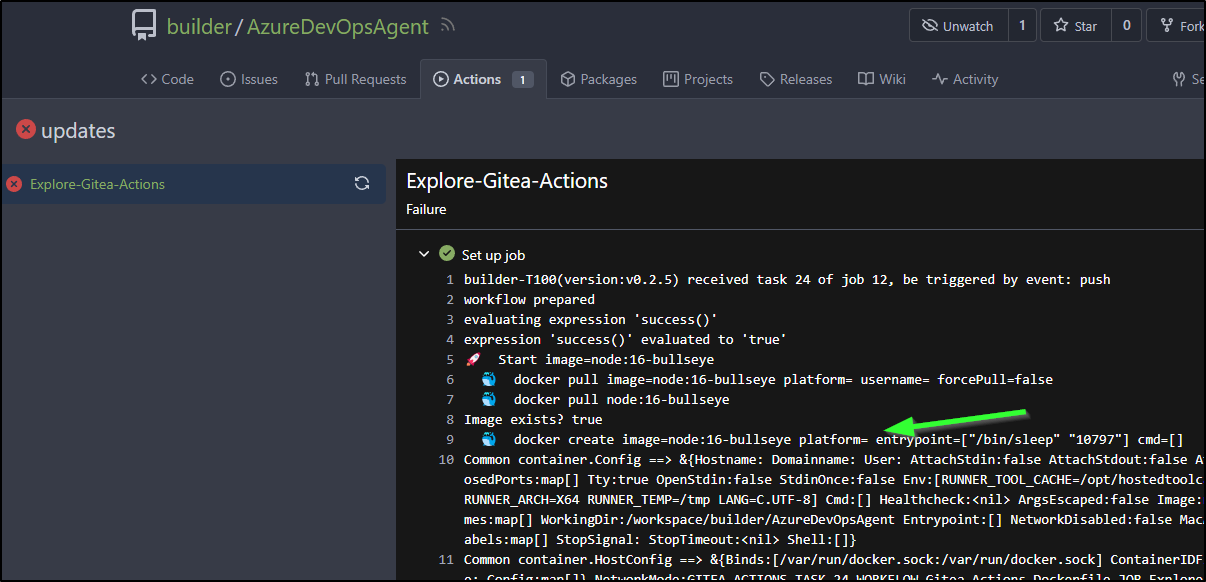Click the rocket icon on log line 5

click(x=473, y=359)
